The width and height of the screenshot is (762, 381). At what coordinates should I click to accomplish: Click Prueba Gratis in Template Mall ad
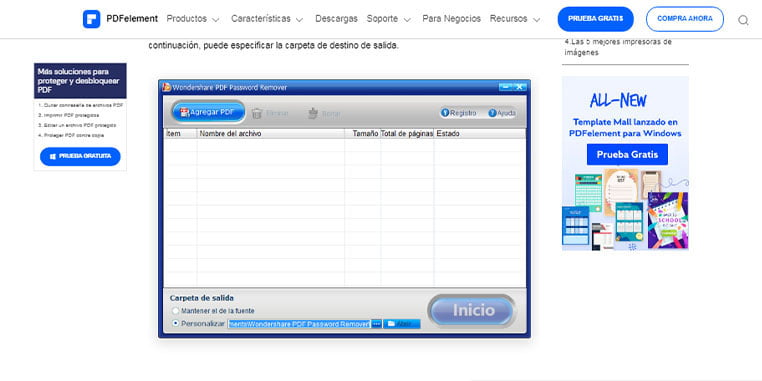(x=627, y=155)
